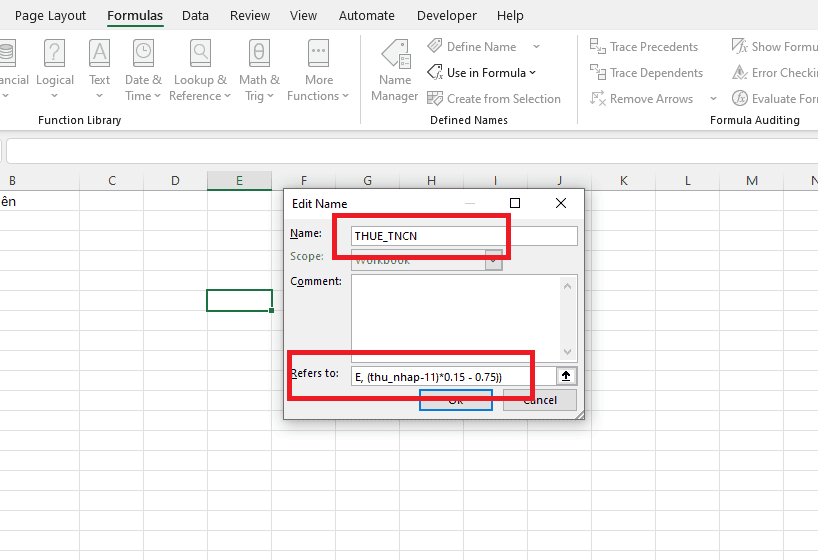
Task: Click the Name field in Edit Name
Action: pyautogui.click(x=464, y=236)
